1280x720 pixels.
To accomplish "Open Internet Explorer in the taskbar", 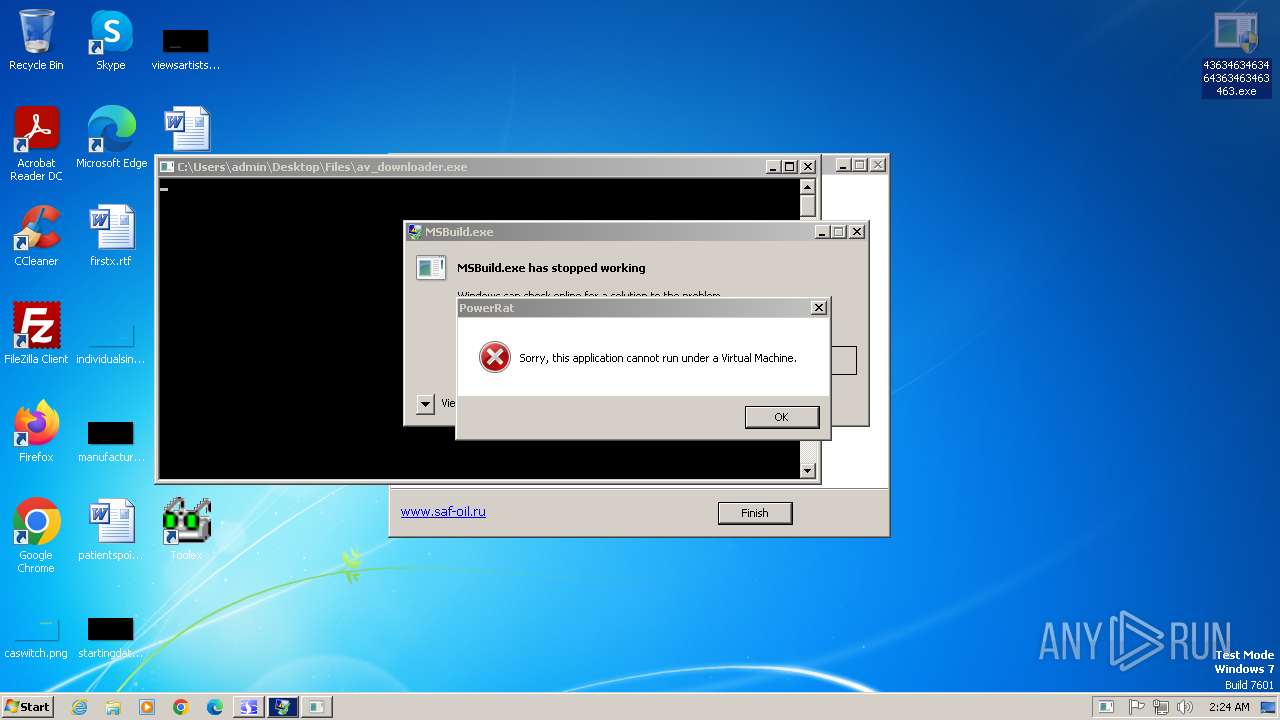I will coord(79,707).
